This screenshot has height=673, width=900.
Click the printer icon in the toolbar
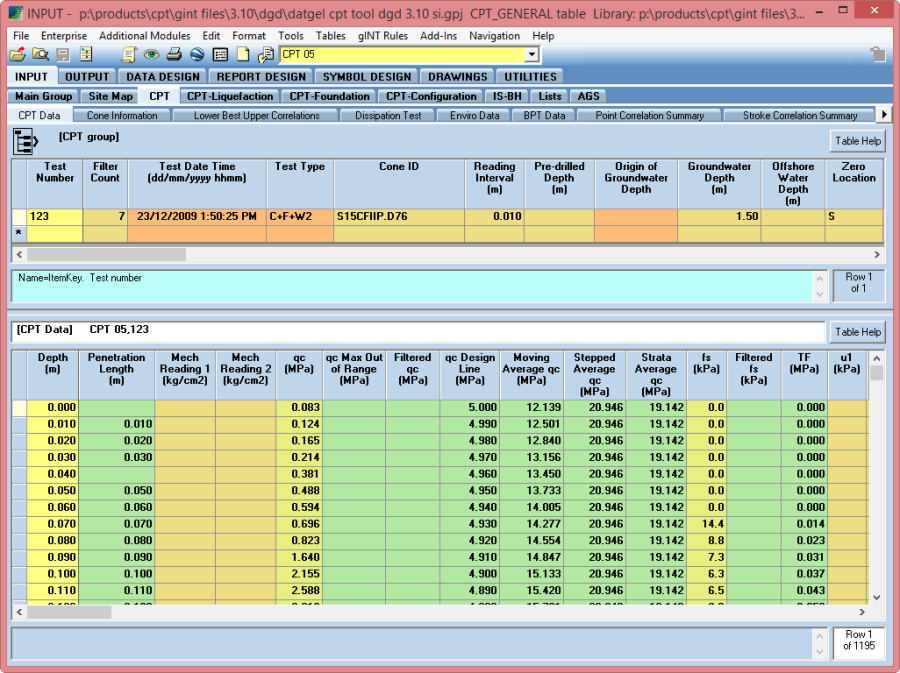point(174,55)
